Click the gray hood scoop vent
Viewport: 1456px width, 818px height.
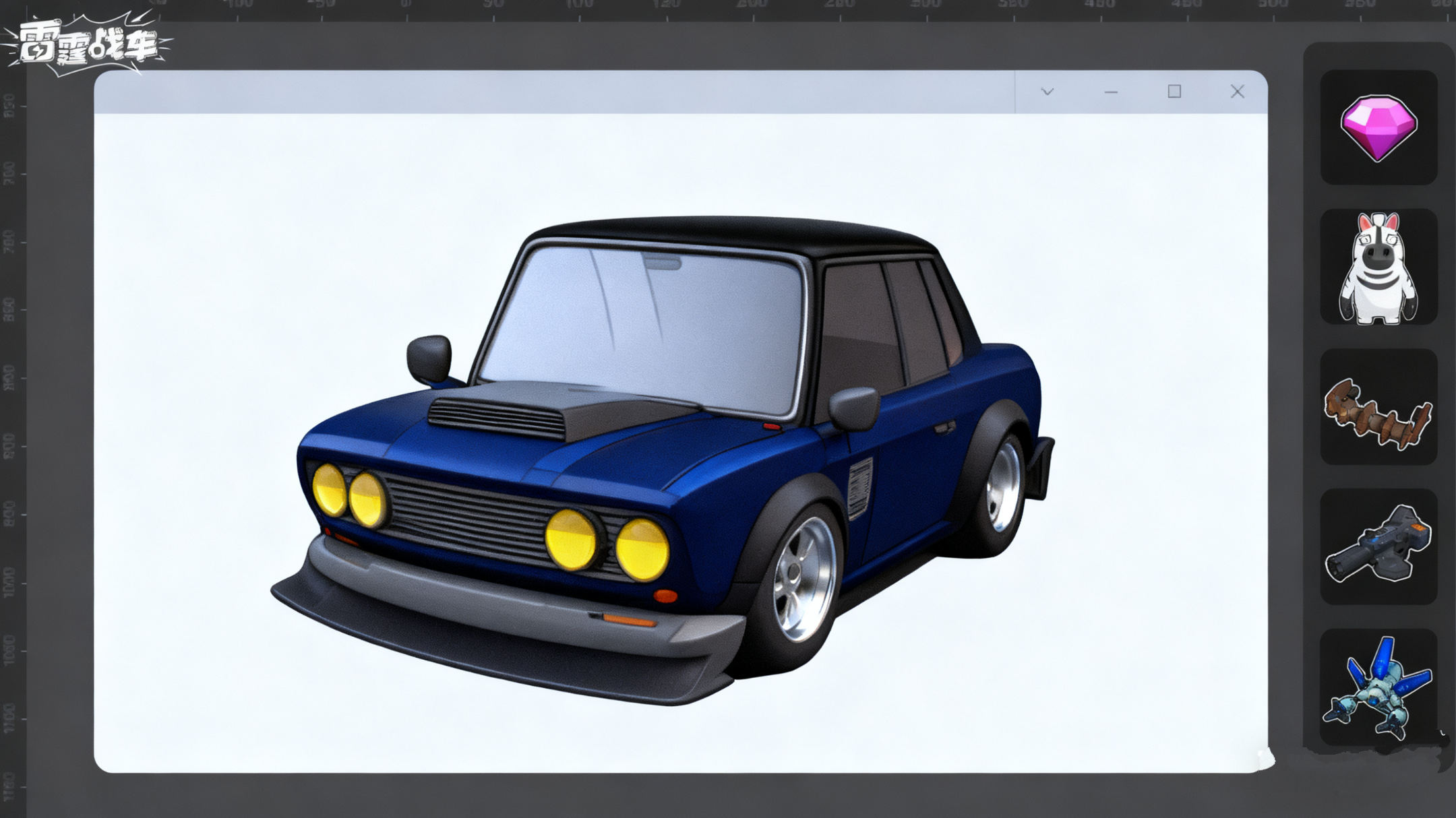coord(499,418)
